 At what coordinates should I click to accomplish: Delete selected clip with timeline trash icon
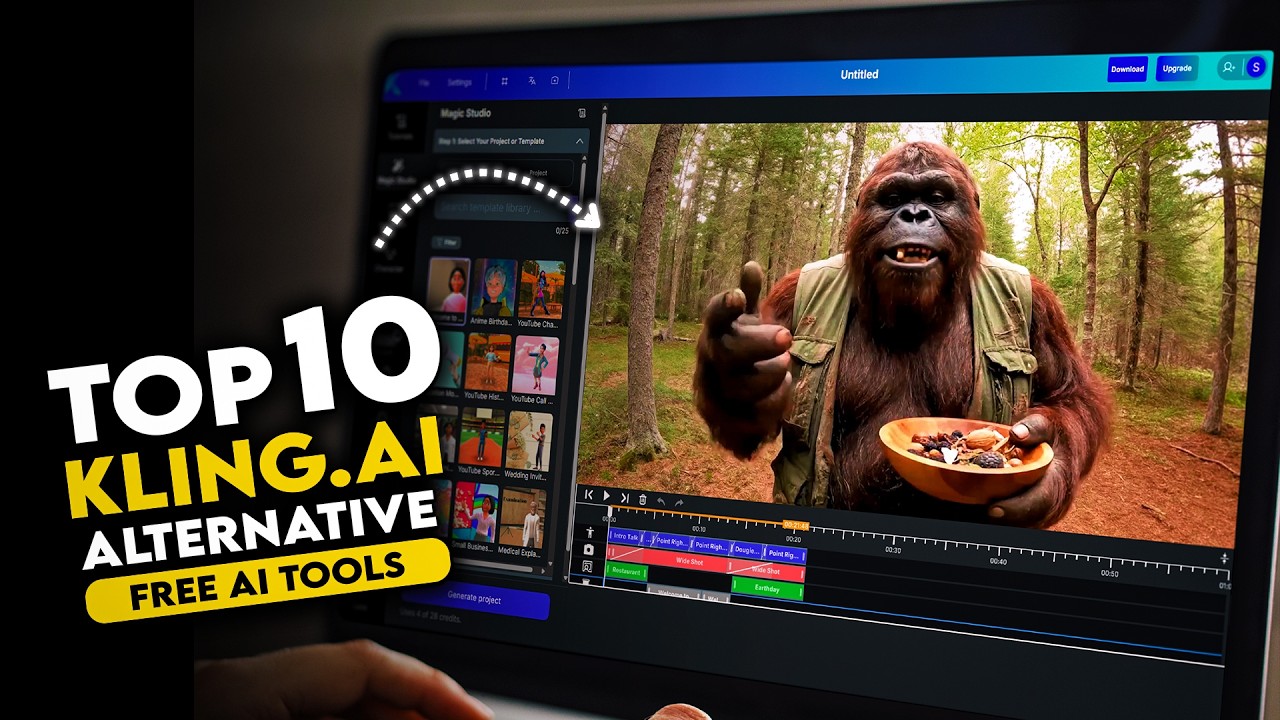[x=643, y=499]
